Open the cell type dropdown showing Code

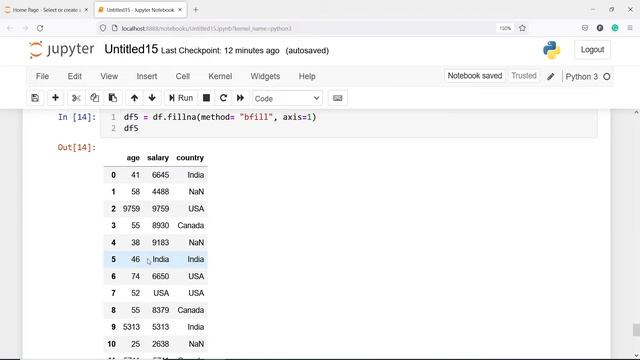(x=287, y=98)
